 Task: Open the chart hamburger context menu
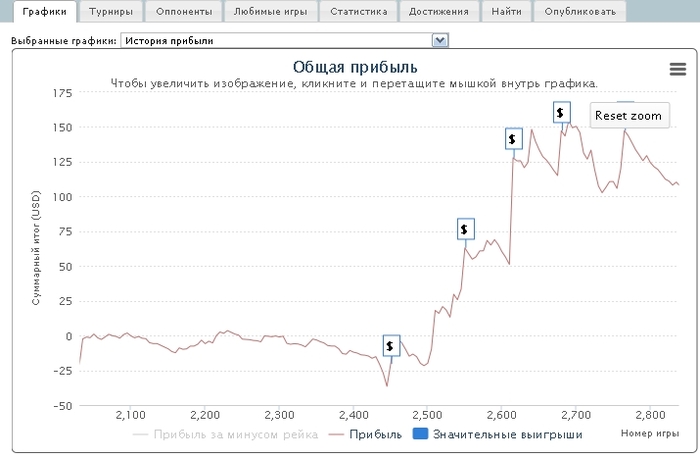tap(677, 69)
